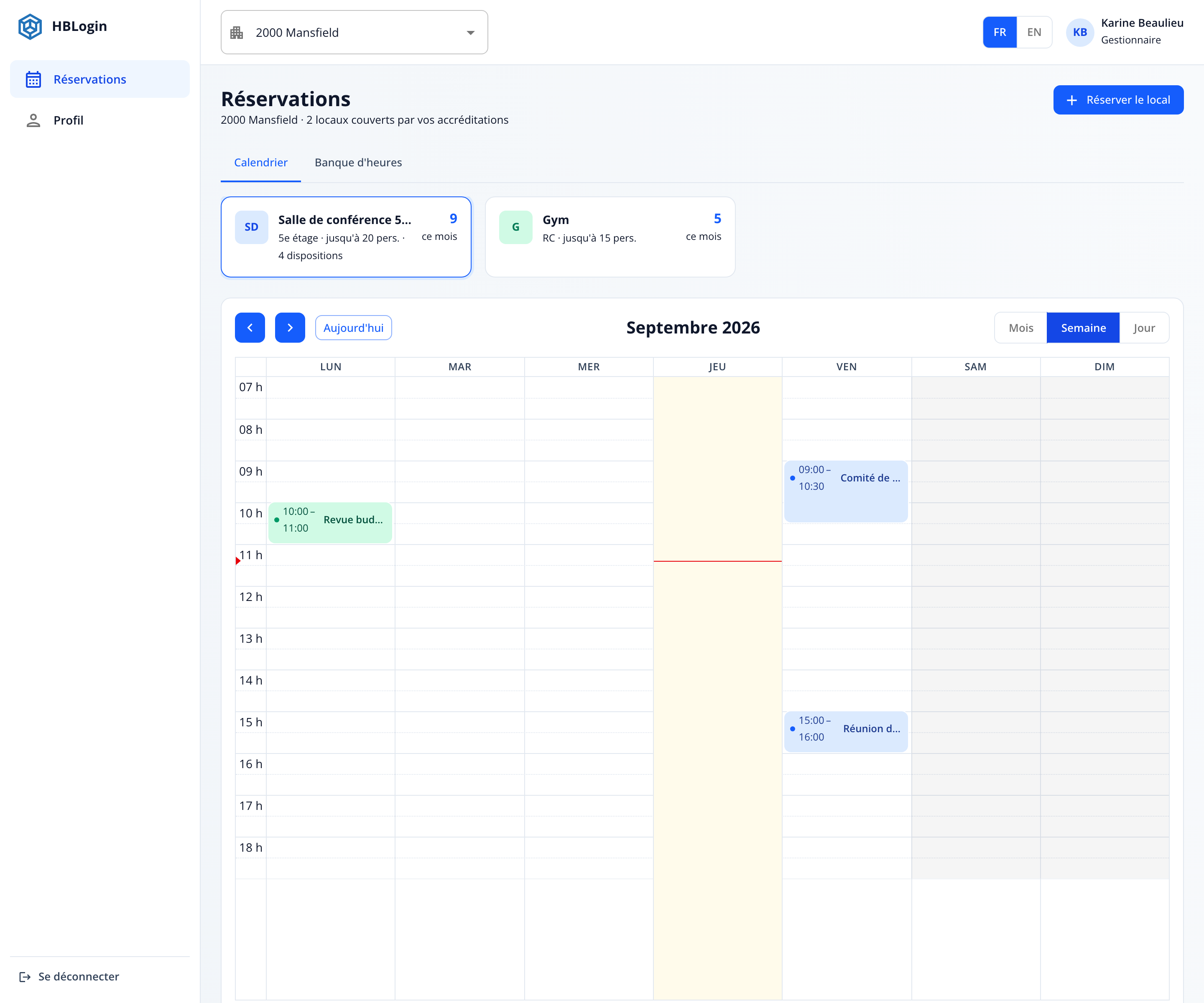Click the 5 ce mois Gym count
Viewport: 1204px width, 1003px height.
[704, 227]
